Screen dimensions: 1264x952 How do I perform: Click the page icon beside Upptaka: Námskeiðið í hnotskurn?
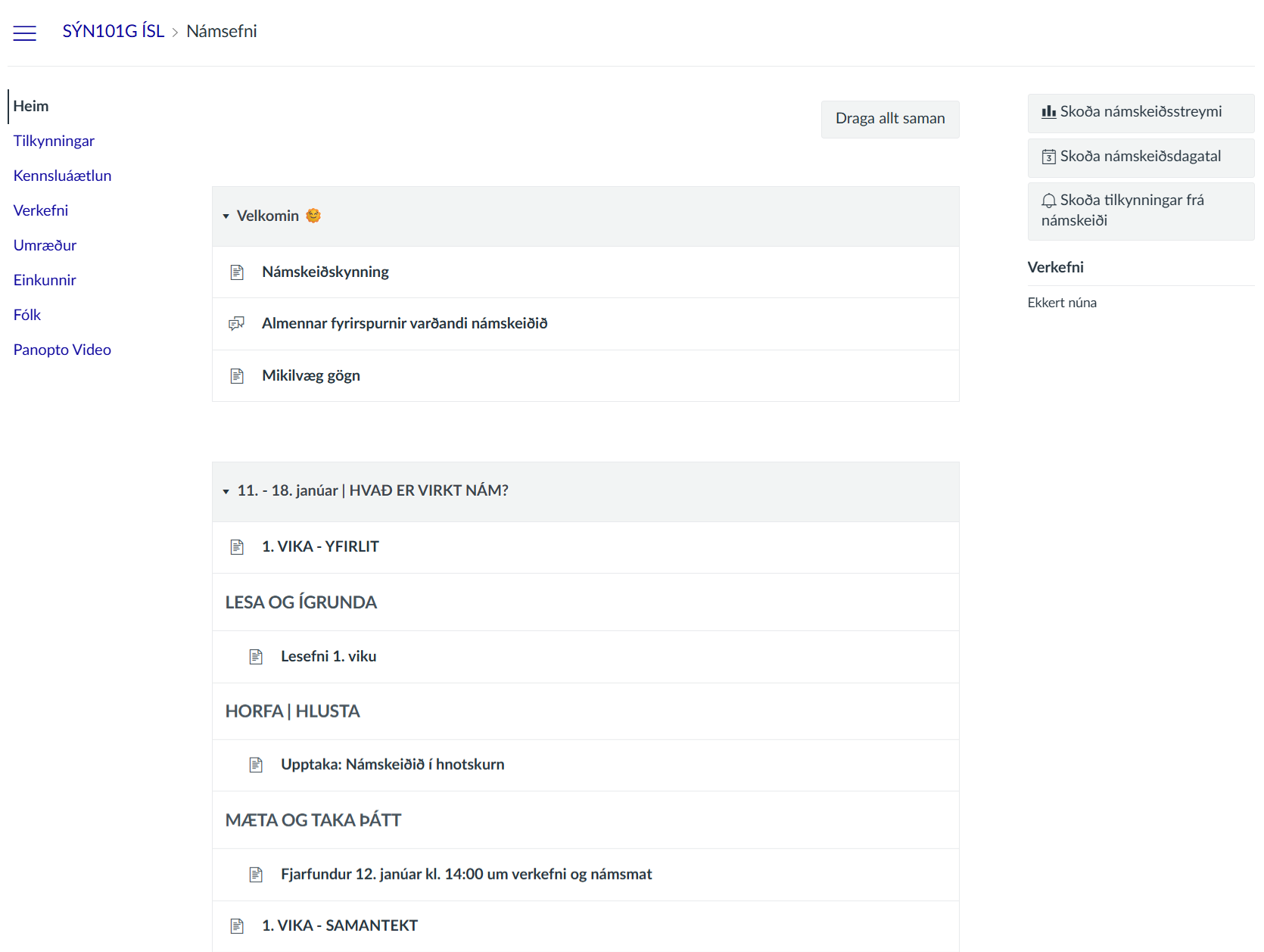click(256, 765)
